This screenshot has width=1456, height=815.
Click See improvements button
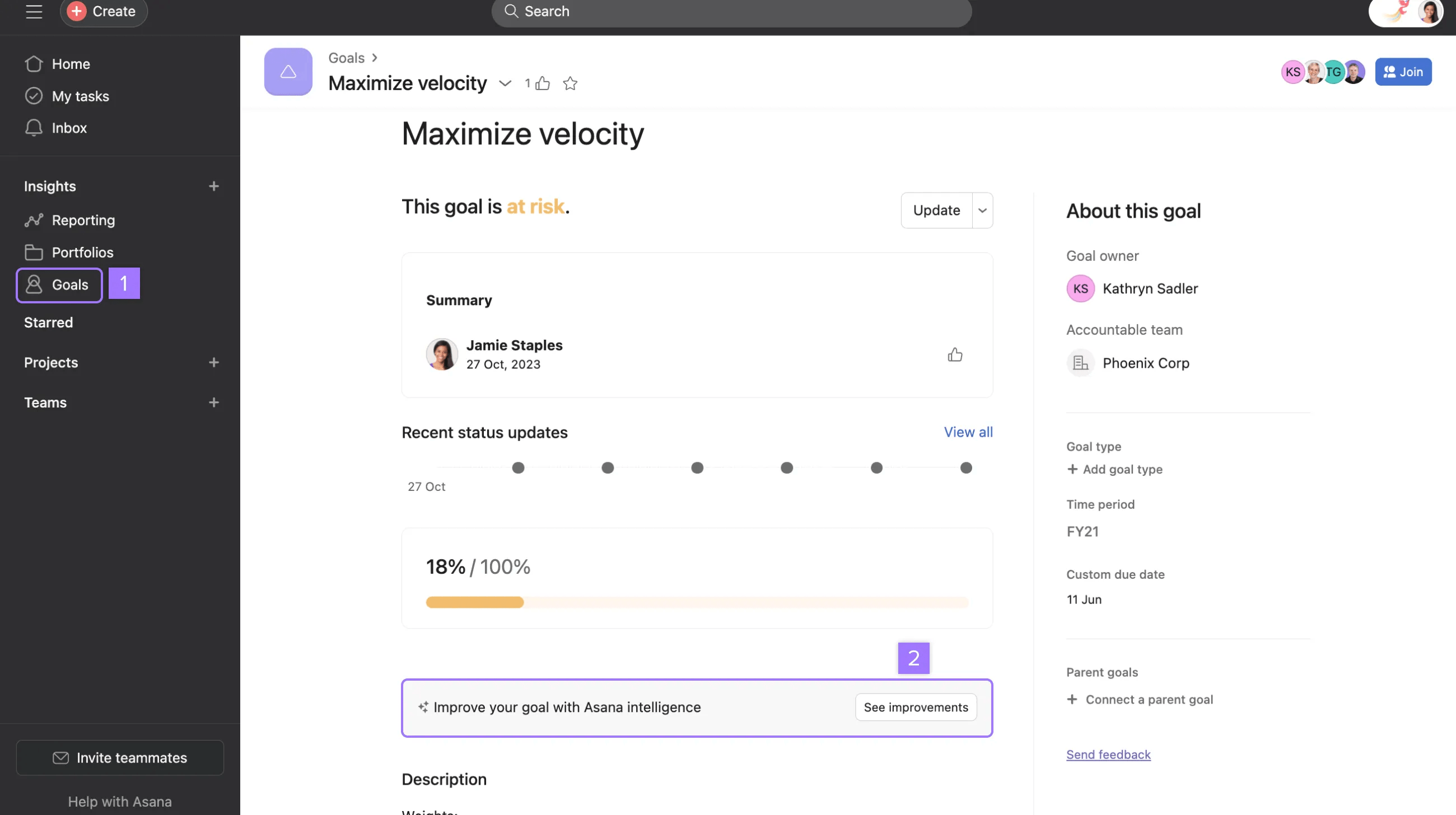pos(915,706)
